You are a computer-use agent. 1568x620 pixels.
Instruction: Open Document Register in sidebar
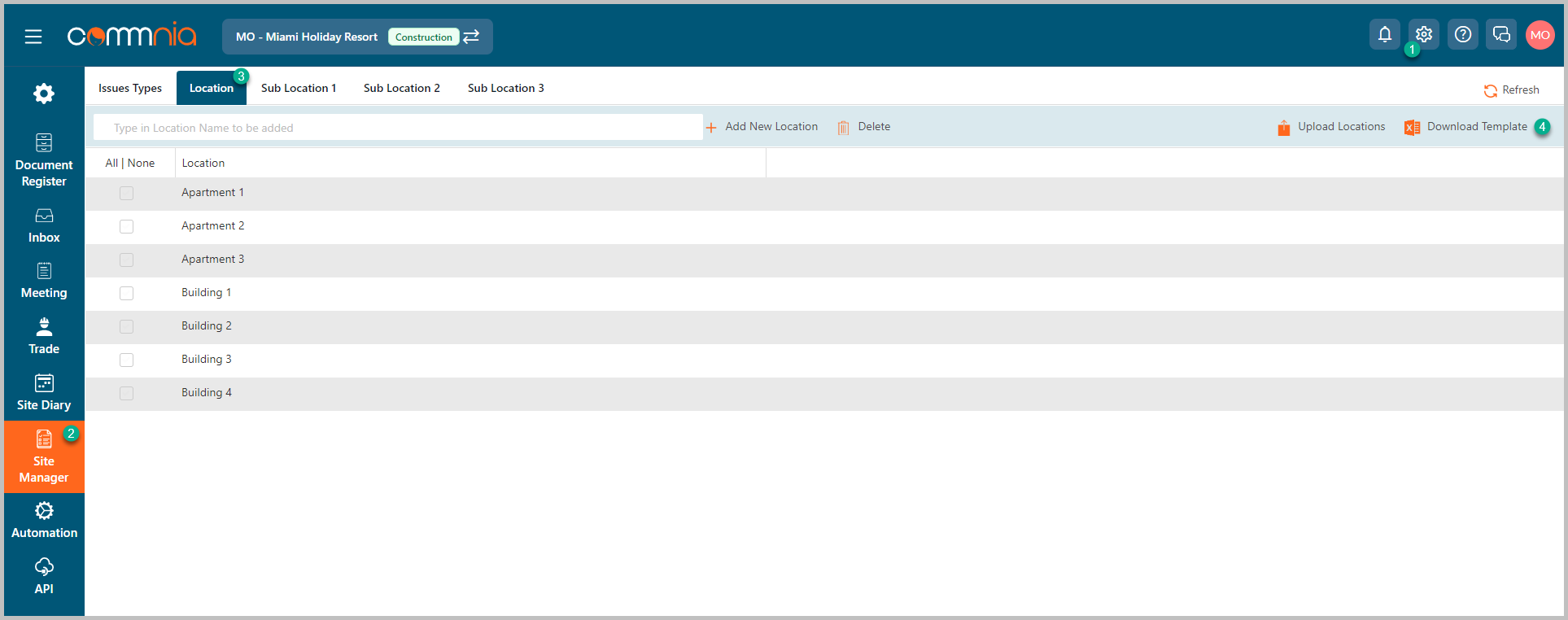tap(44, 160)
